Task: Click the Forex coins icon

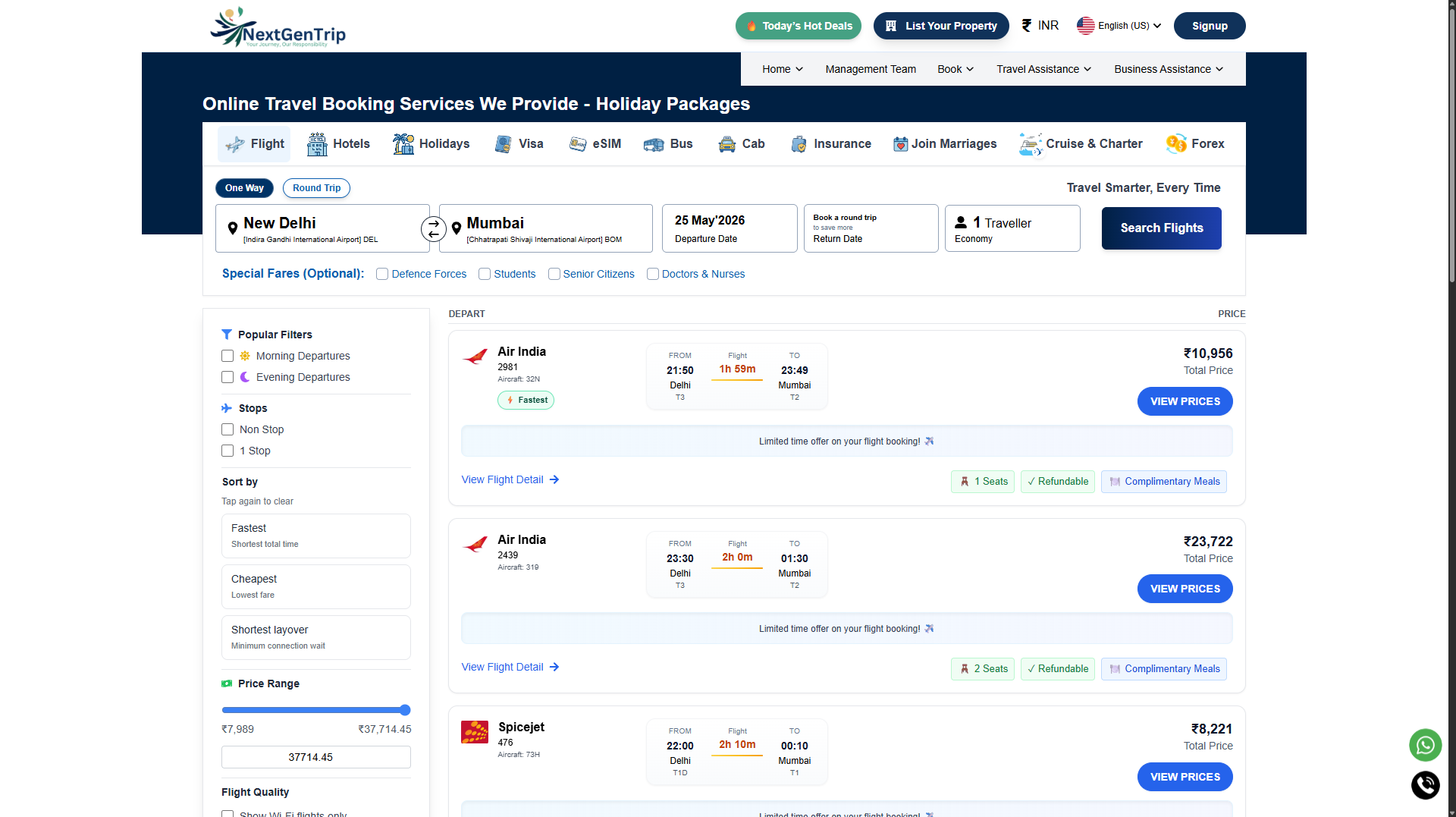Action: click(x=1176, y=144)
